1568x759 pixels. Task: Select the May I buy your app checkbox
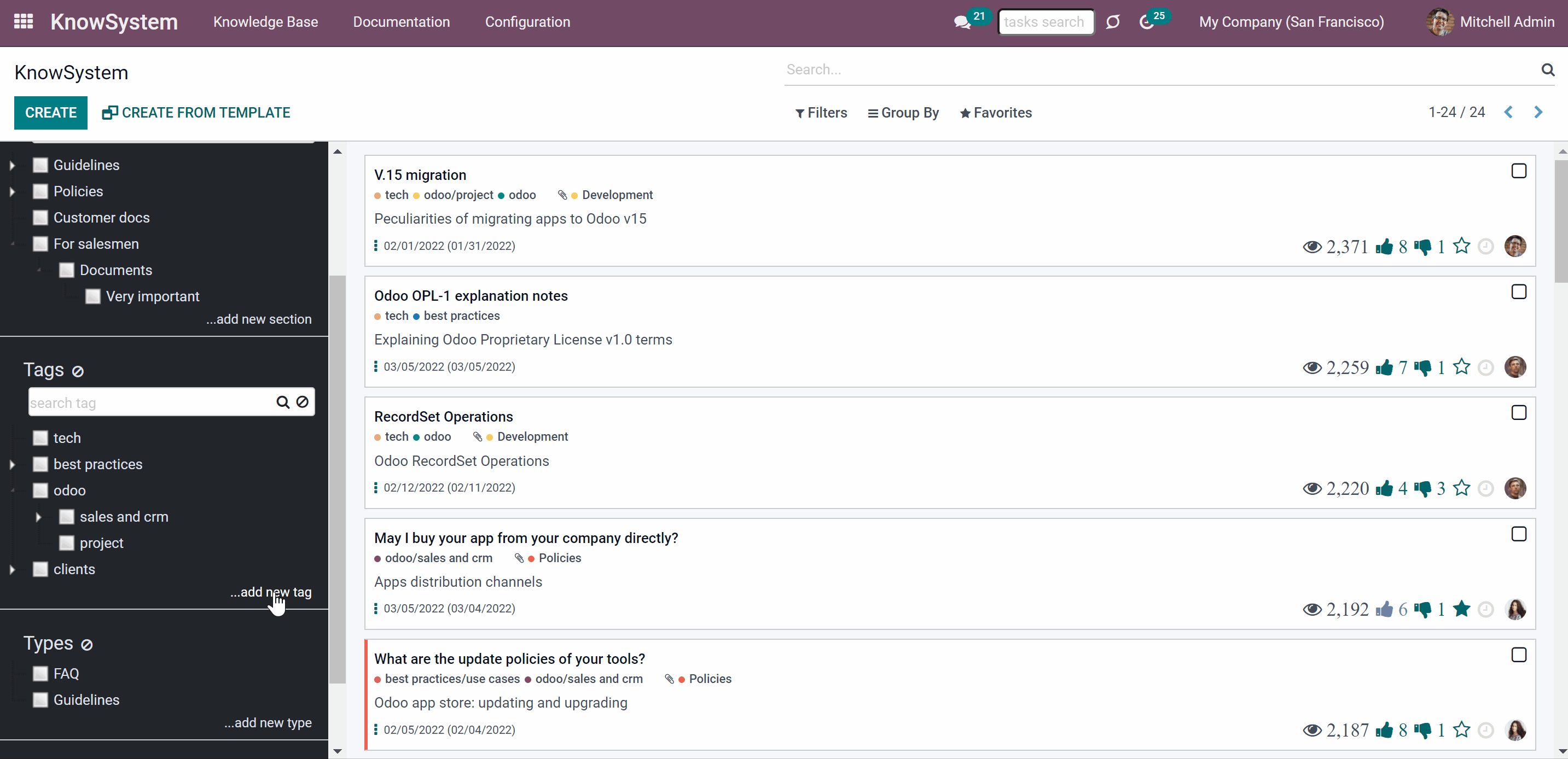pos(1519,534)
